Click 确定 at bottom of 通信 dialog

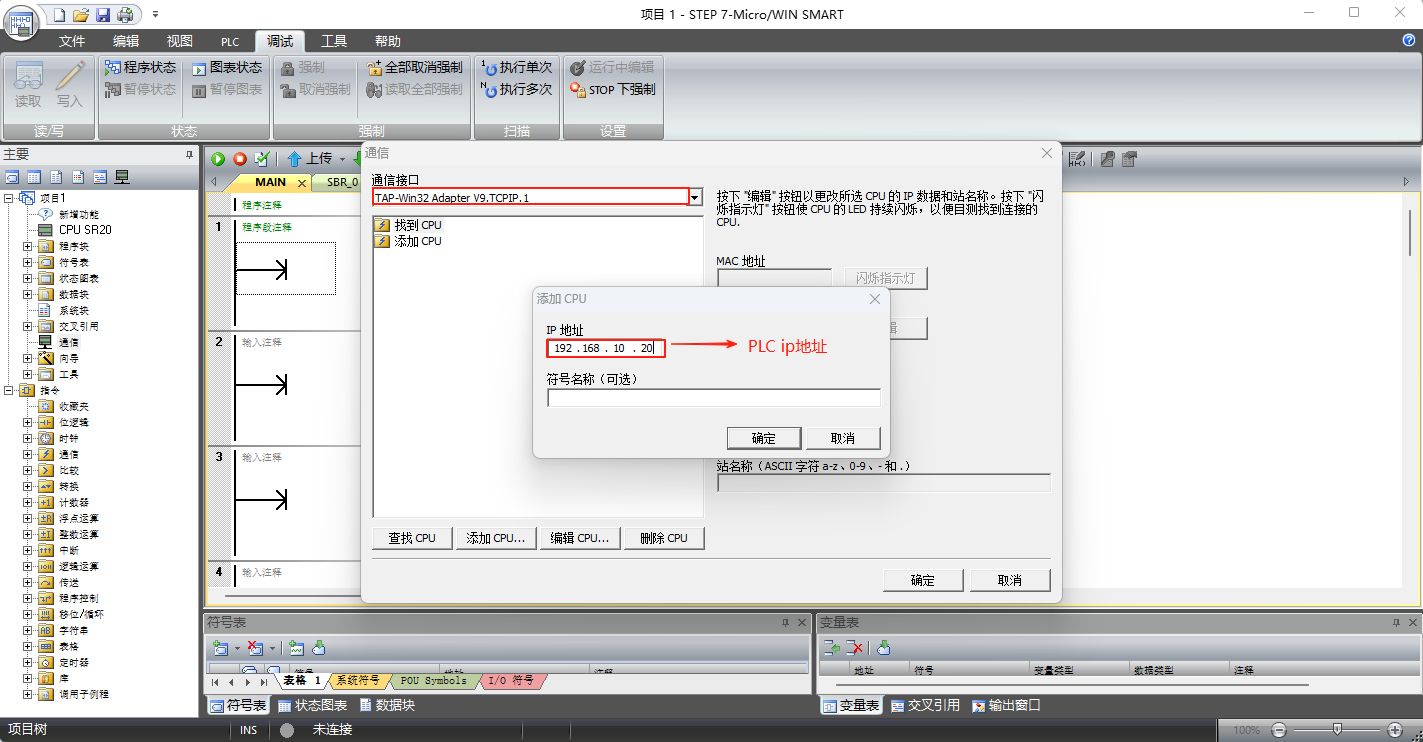click(923, 580)
